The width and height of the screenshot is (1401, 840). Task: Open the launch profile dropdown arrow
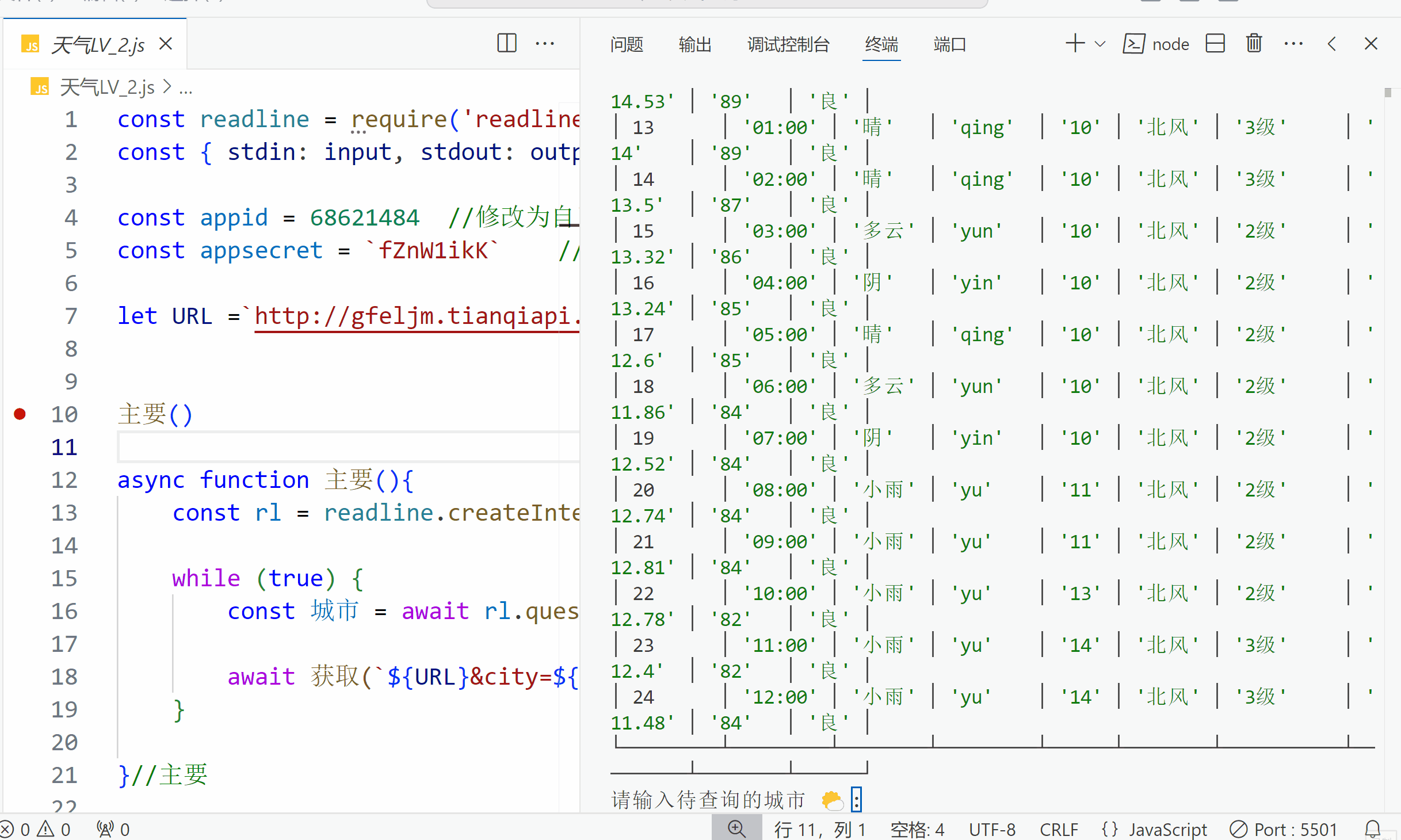coord(1100,44)
